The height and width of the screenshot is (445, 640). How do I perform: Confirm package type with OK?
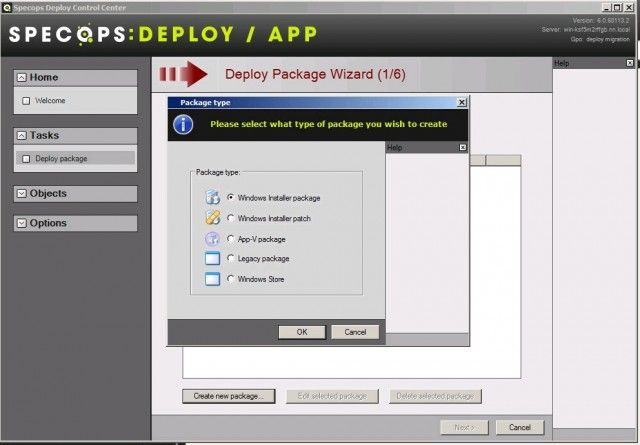pyautogui.click(x=302, y=332)
